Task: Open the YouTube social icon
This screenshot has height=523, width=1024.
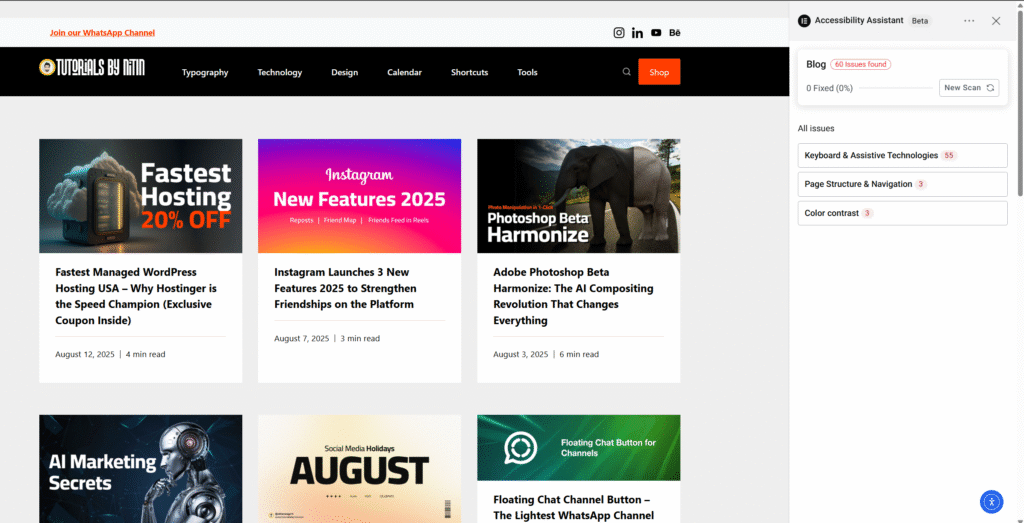Action: coord(656,33)
